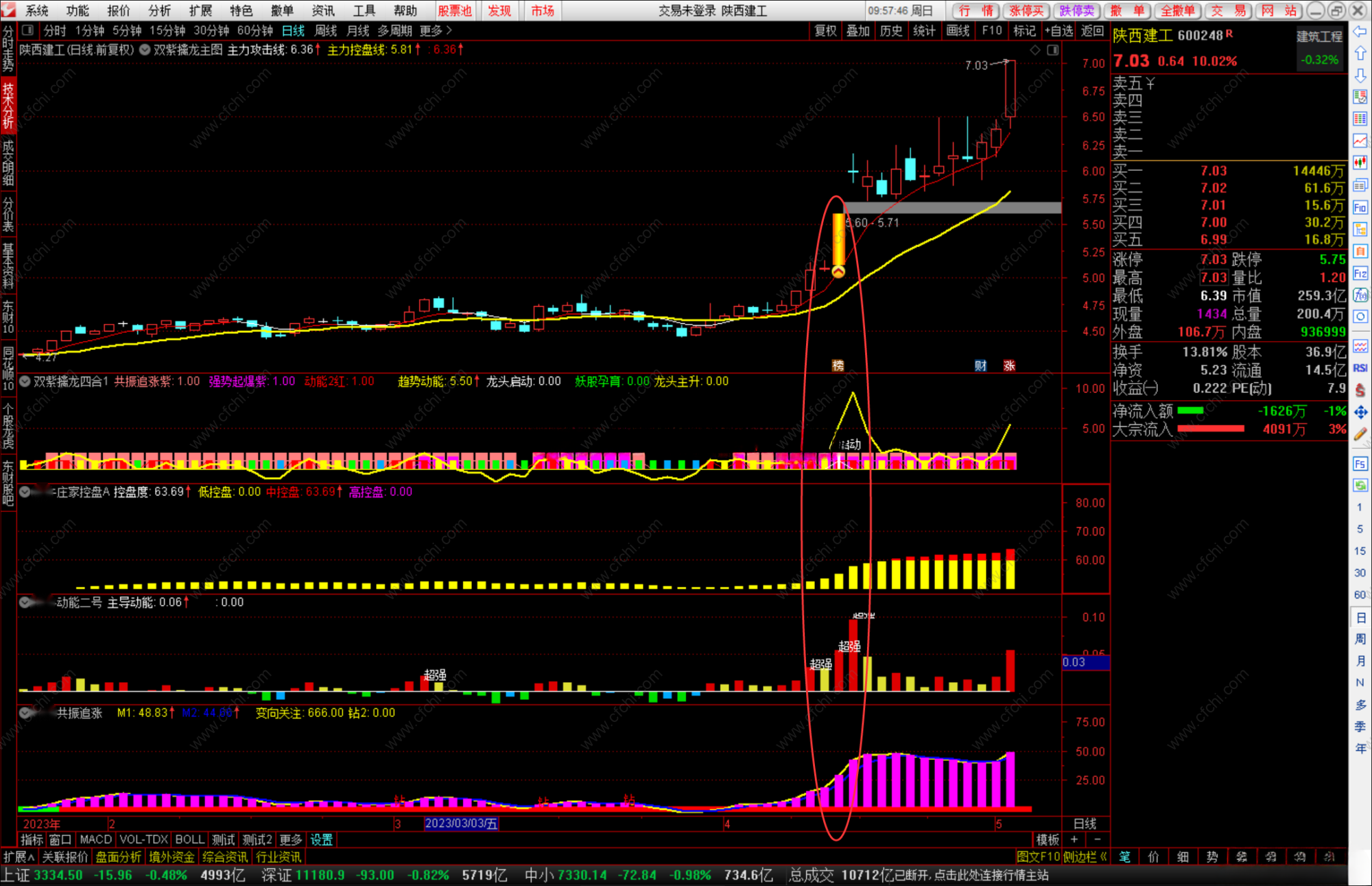Toggle the 侧边栏 sidebar collapse button
The width and height of the screenshot is (1372, 886).
[1085, 856]
